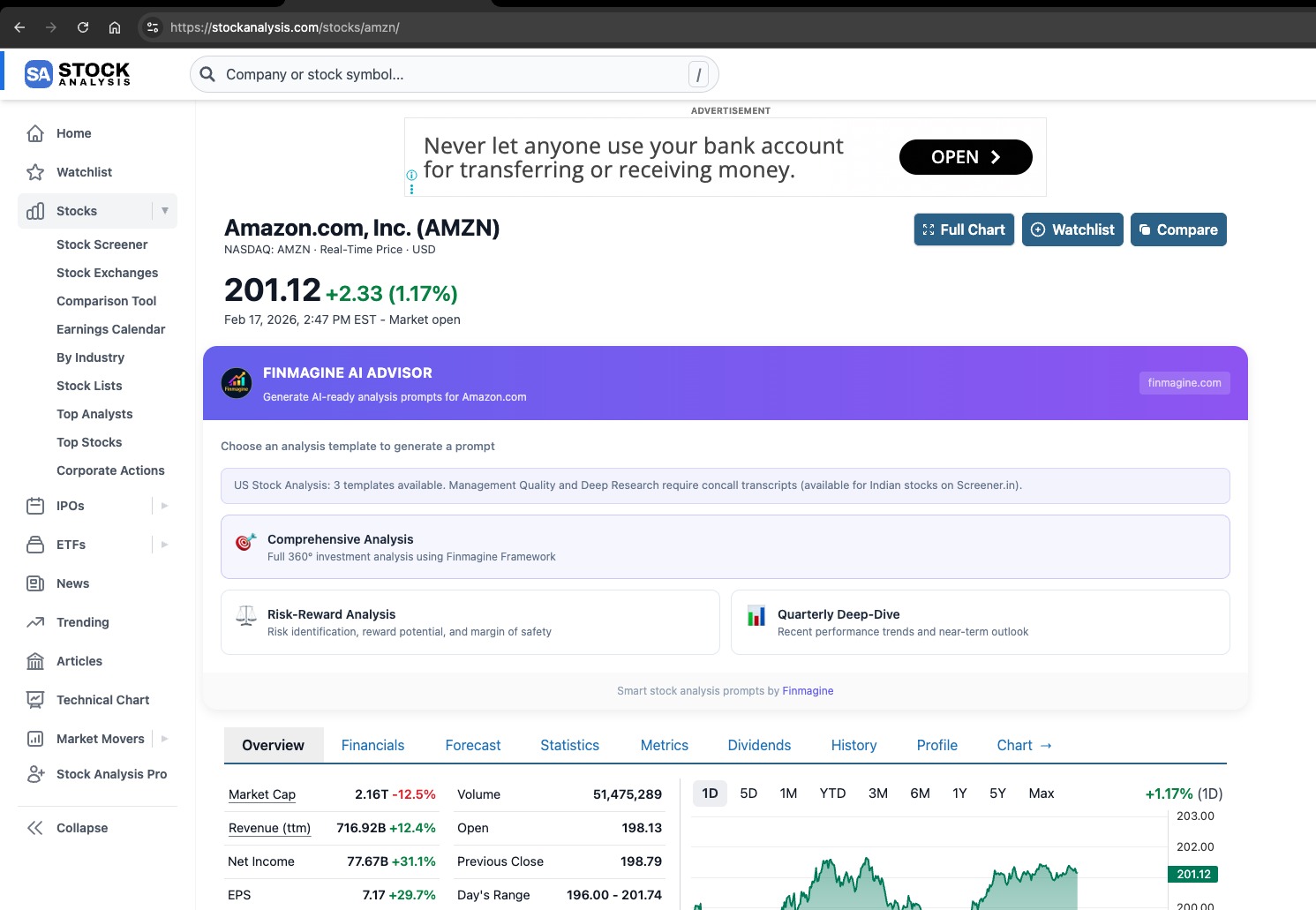Switch to the Financials tab
Viewport: 1316px width, 910px height.
coord(372,745)
